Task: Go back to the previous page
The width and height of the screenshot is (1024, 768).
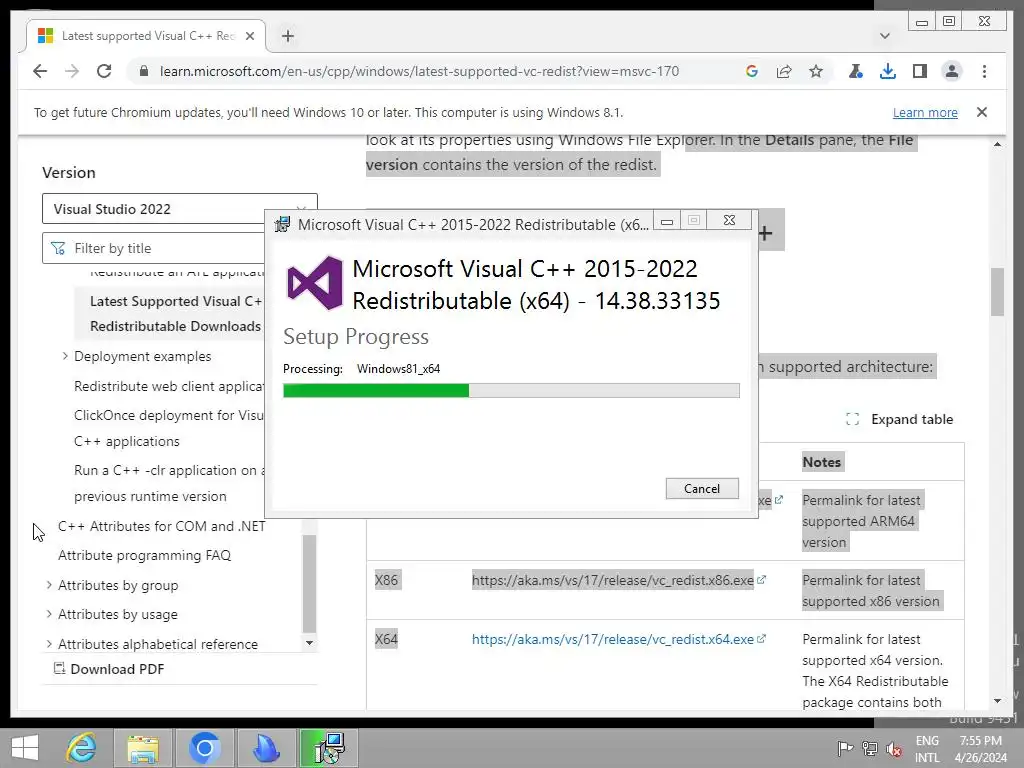Action: click(x=40, y=71)
